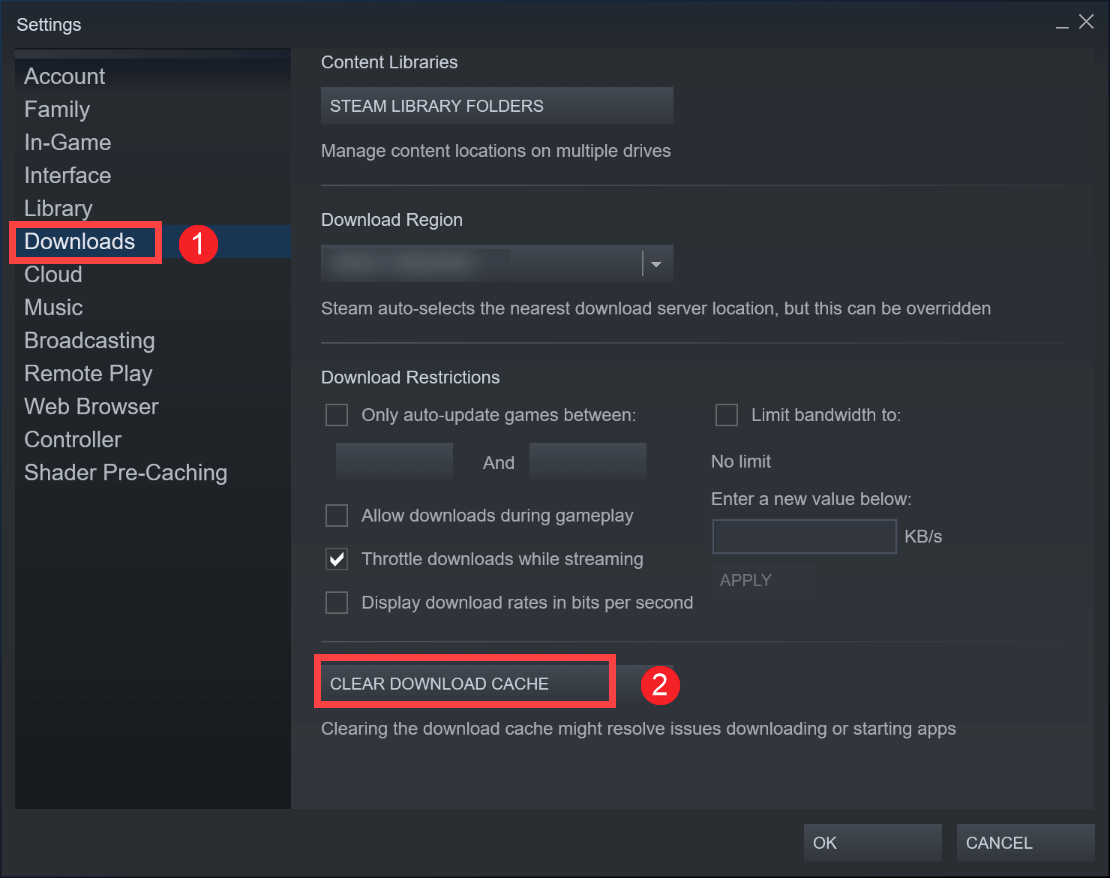
Task: Tick the Limit bandwidth to checkbox
Action: click(727, 415)
